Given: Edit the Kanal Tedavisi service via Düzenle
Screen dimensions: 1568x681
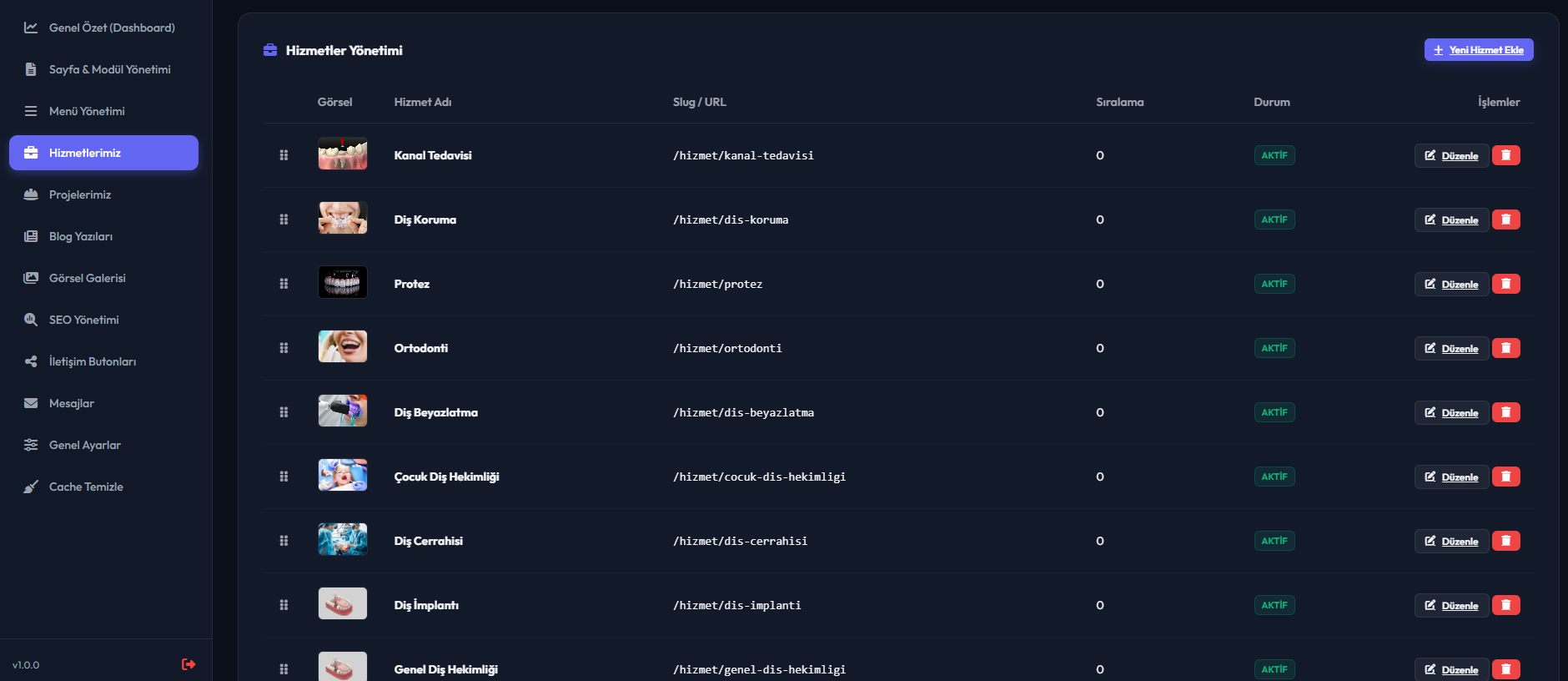Looking at the screenshot, I should tap(1451, 155).
